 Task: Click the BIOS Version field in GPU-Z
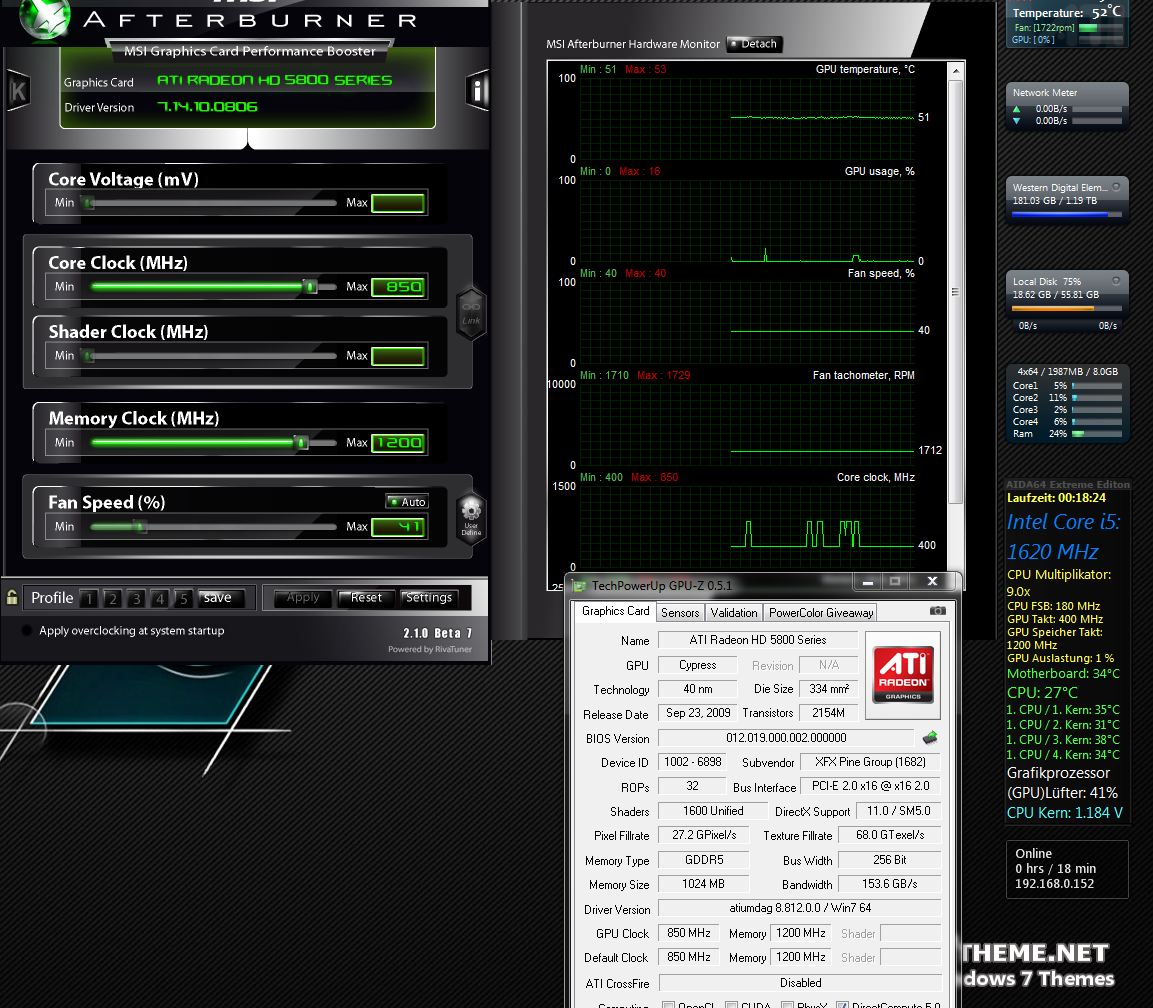(x=786, y=737)
